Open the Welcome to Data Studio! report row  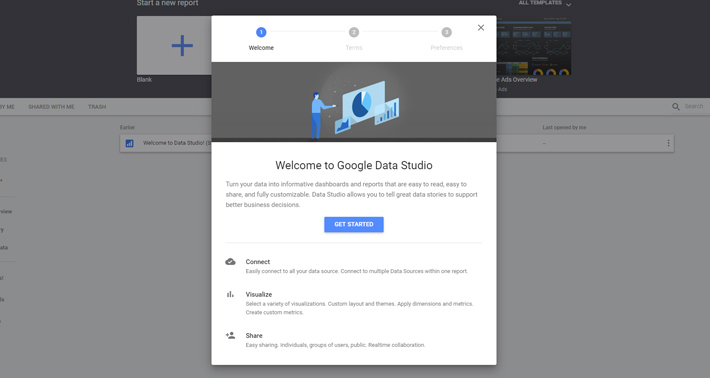[x=396, y=143]
